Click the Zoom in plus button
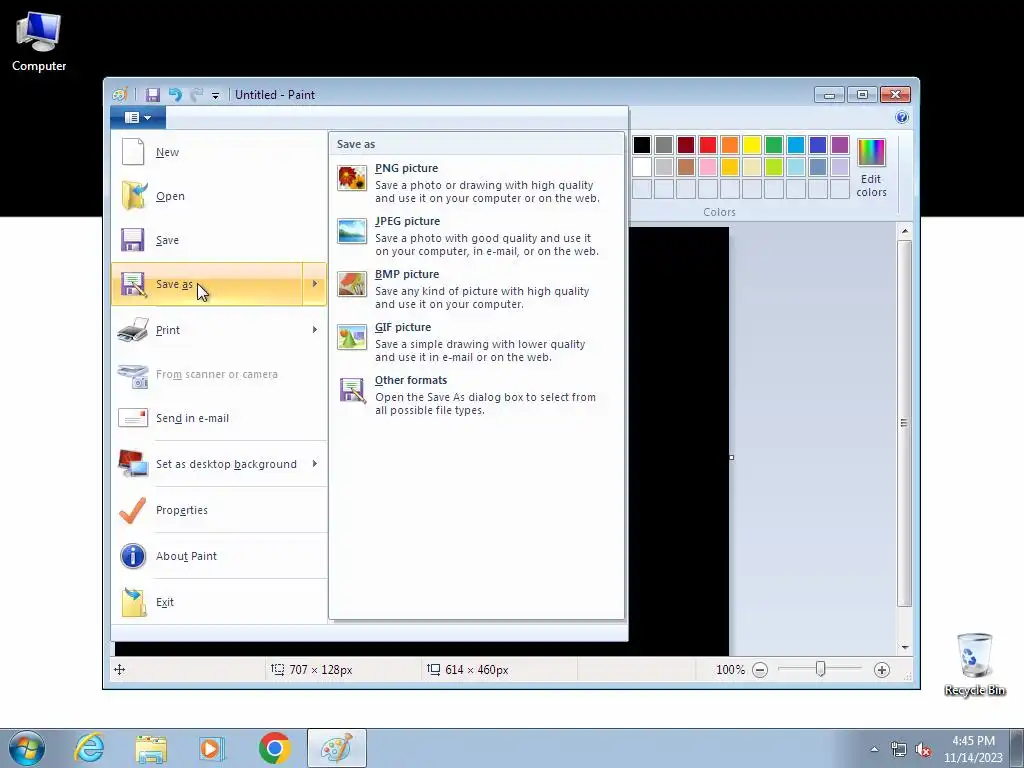 coord(882,669)
